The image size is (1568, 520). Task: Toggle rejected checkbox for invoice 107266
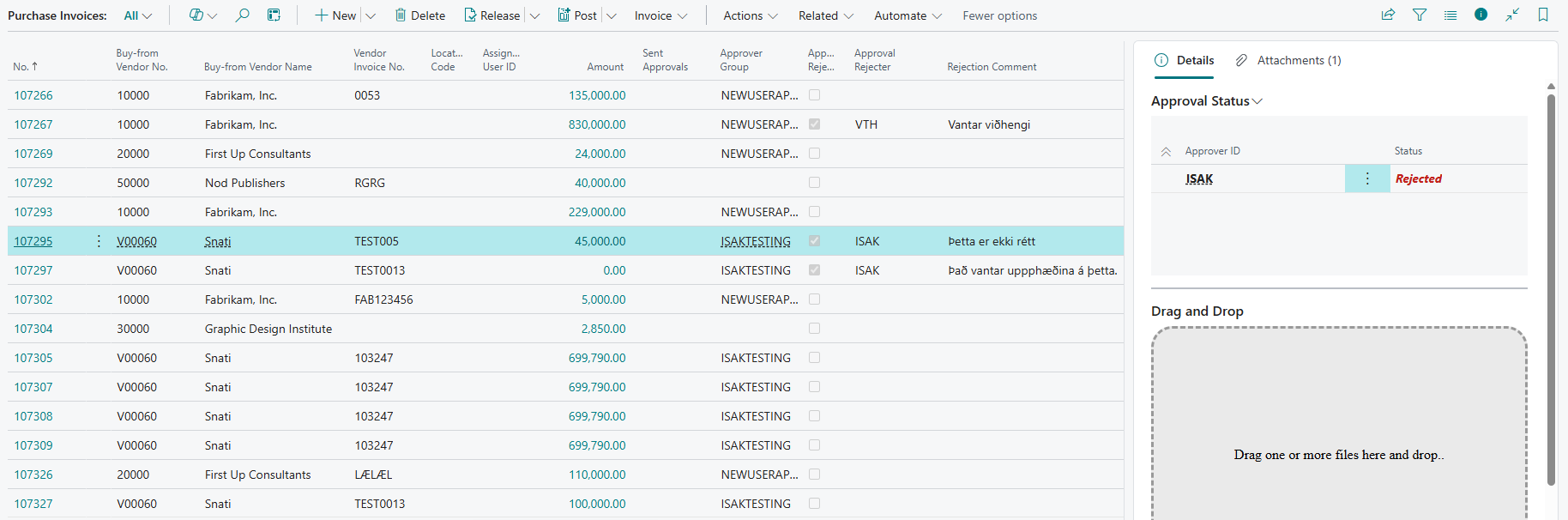point(814,95)
